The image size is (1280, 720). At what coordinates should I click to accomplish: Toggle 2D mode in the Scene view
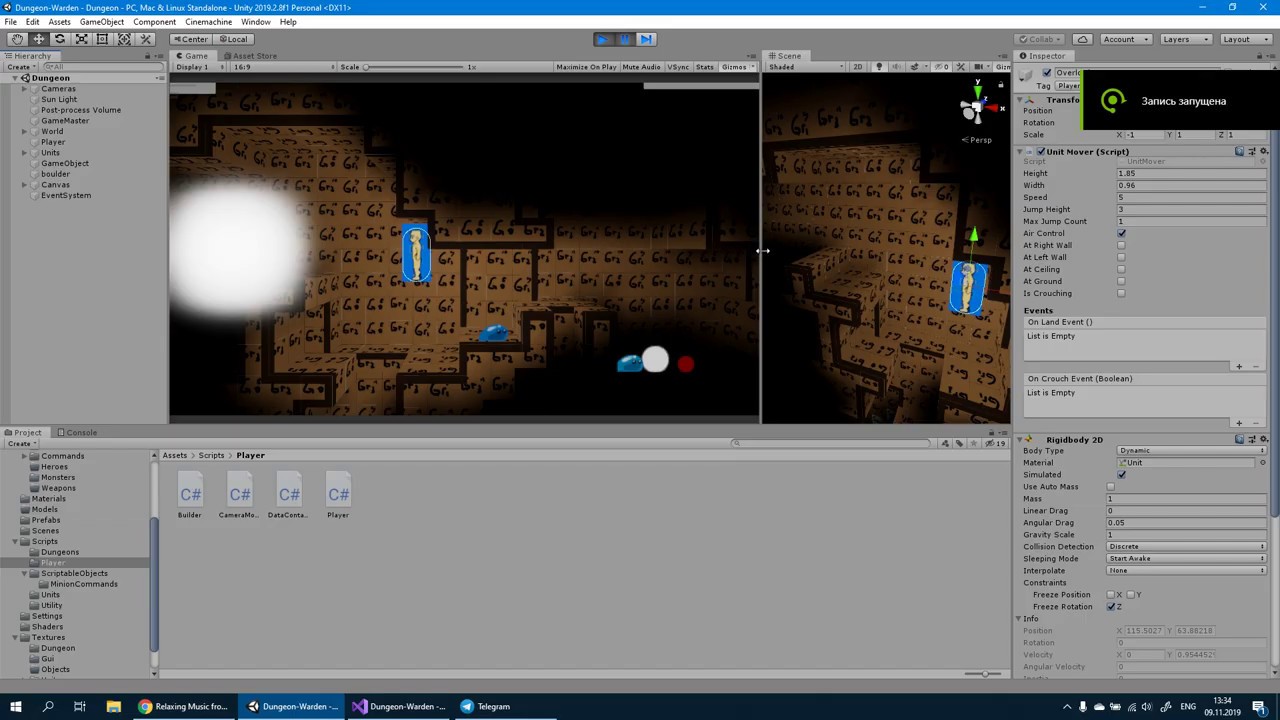click(857, 66)
